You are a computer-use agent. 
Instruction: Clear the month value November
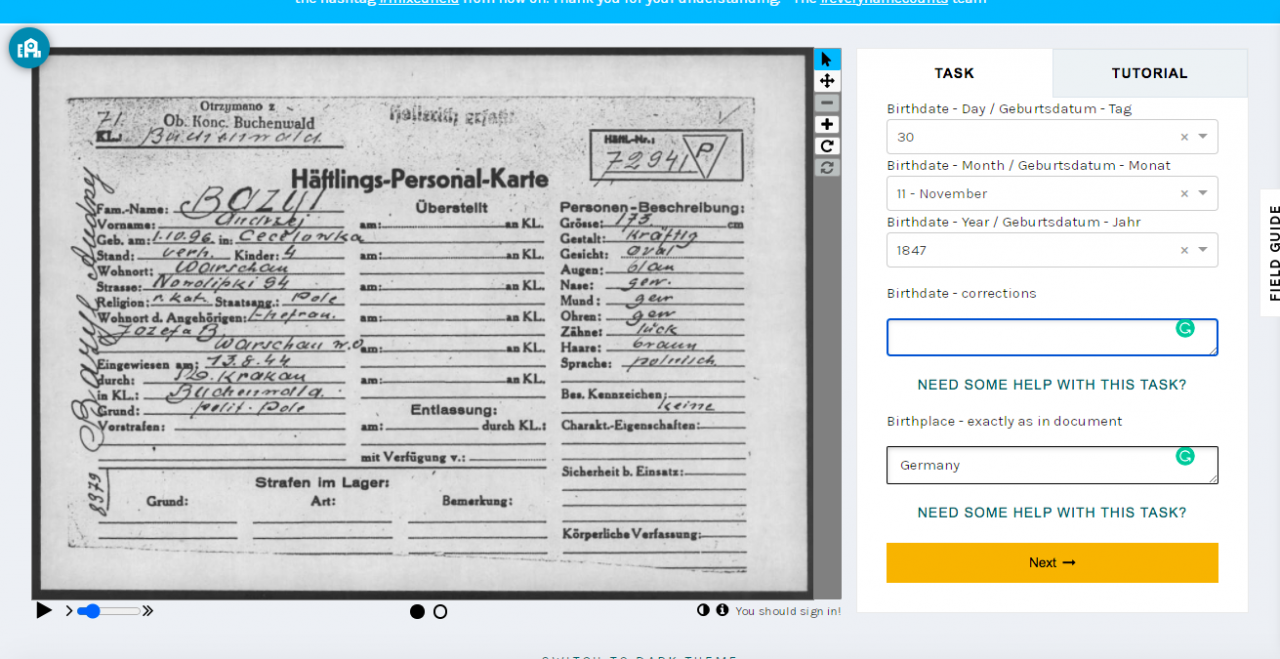[1184, 194]
